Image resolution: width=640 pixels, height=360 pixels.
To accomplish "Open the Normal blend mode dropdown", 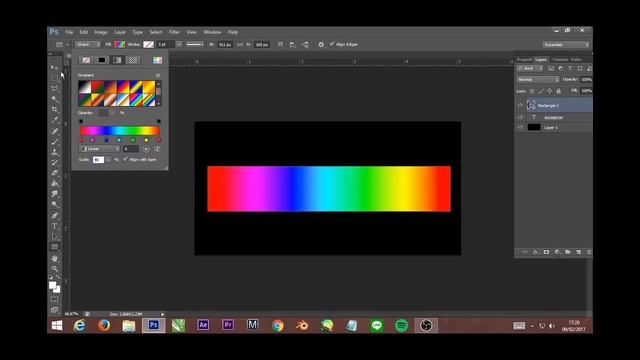I will [x=538, y=80].
